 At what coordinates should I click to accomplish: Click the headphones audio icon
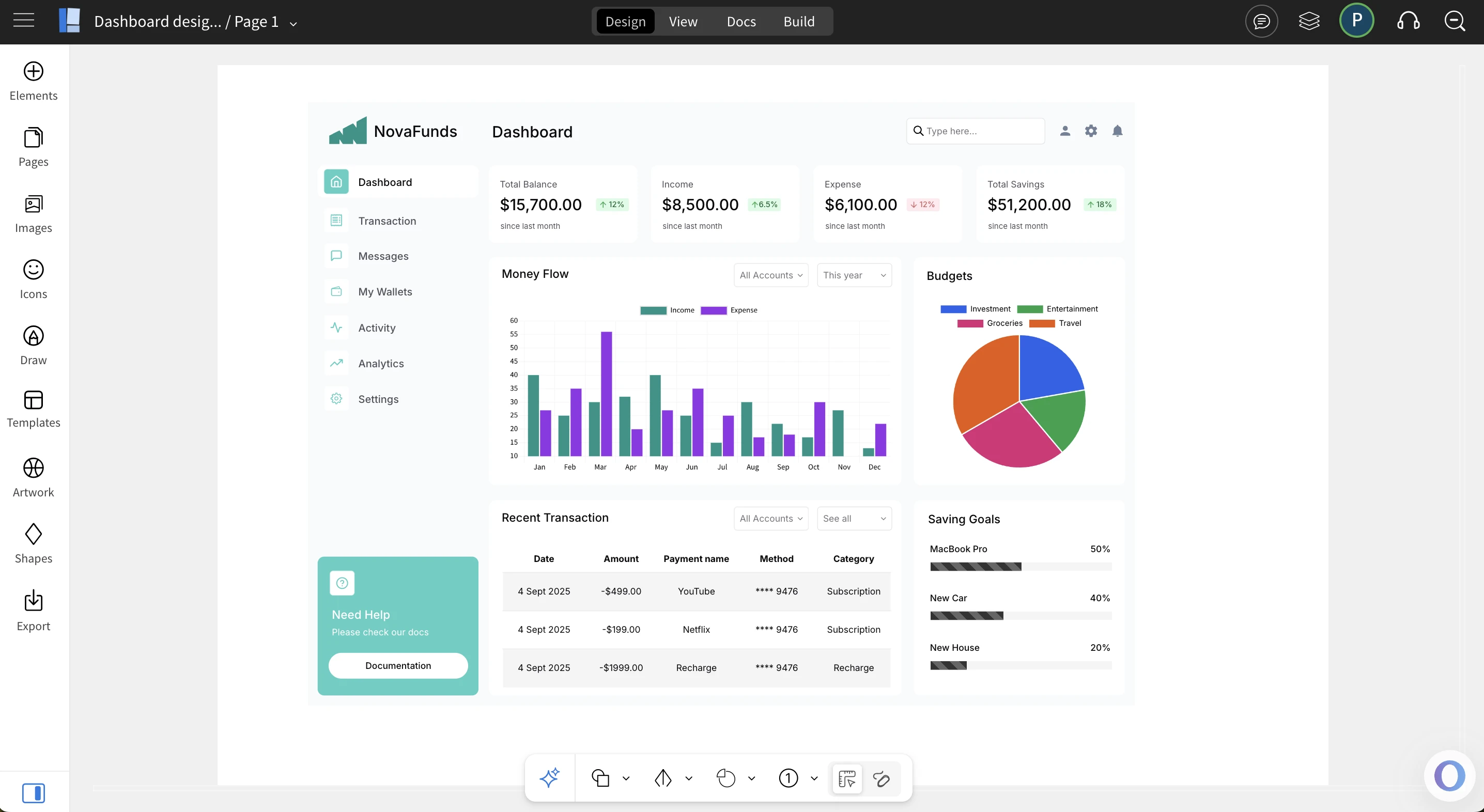pos(1408,21)
